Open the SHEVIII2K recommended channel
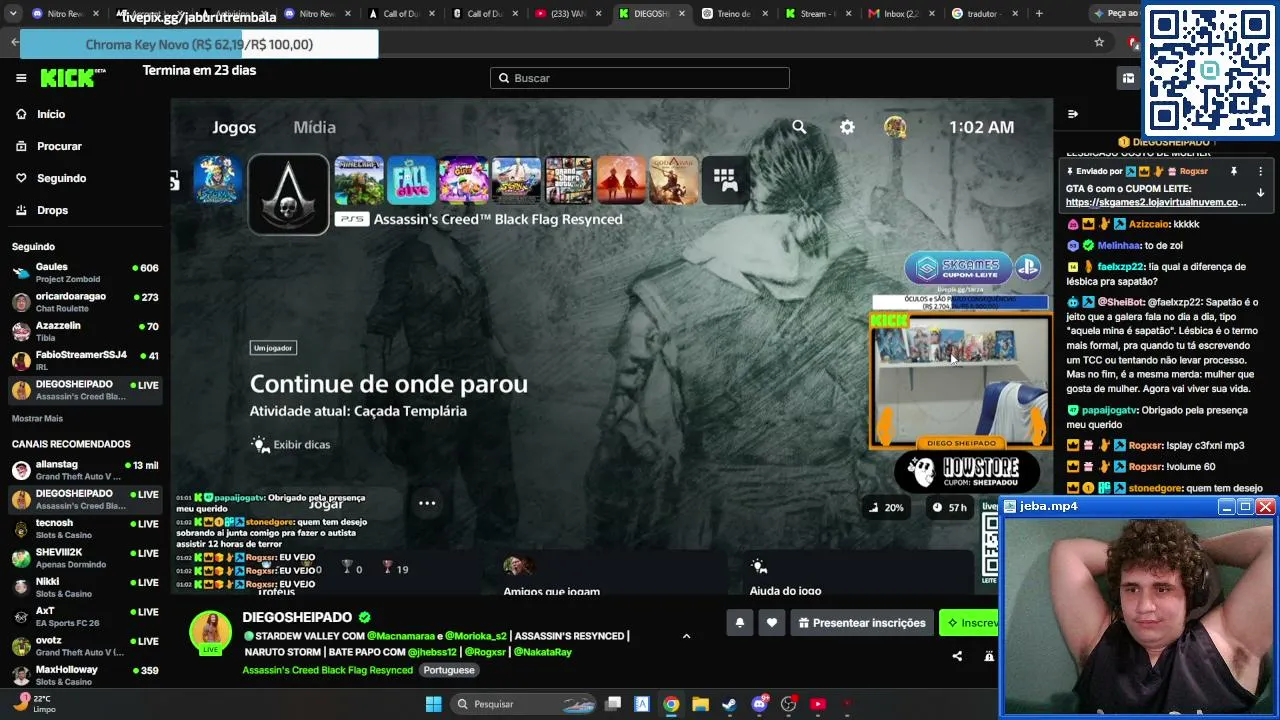The image size is (1280, 720). pyautogui.click(x=85, y=557)
